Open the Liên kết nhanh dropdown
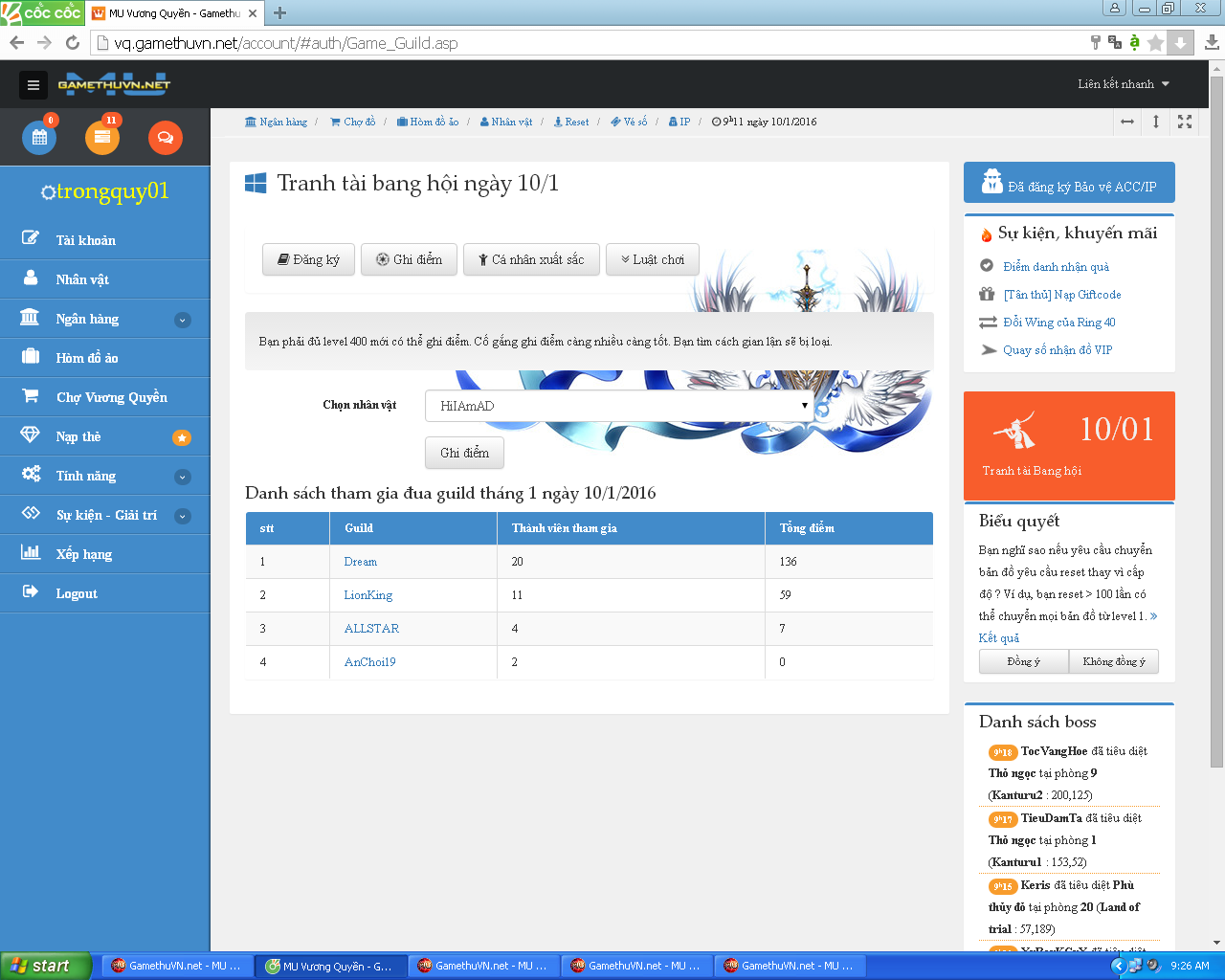 (1124, 84)
